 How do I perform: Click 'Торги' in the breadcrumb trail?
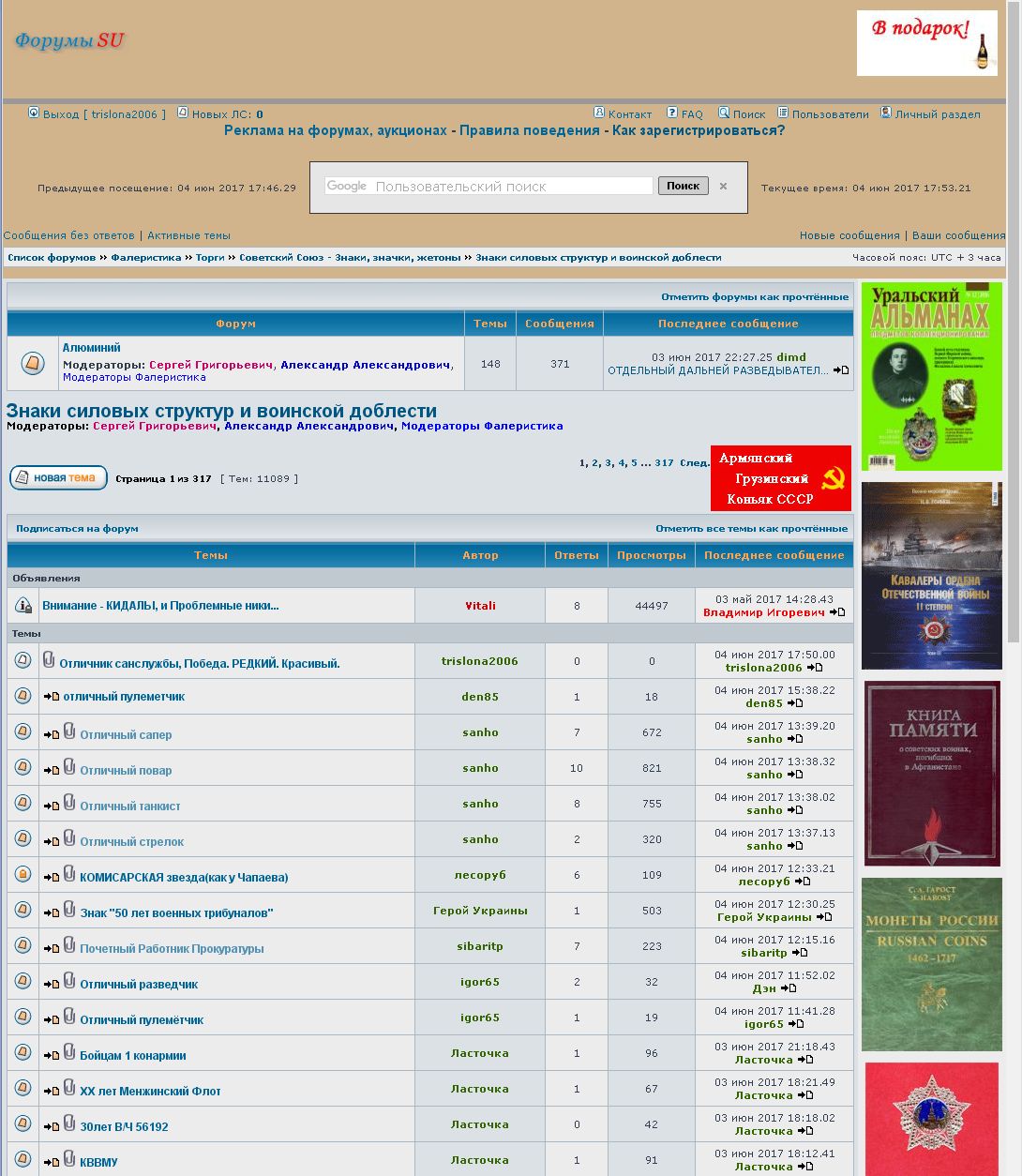(210, 257)
